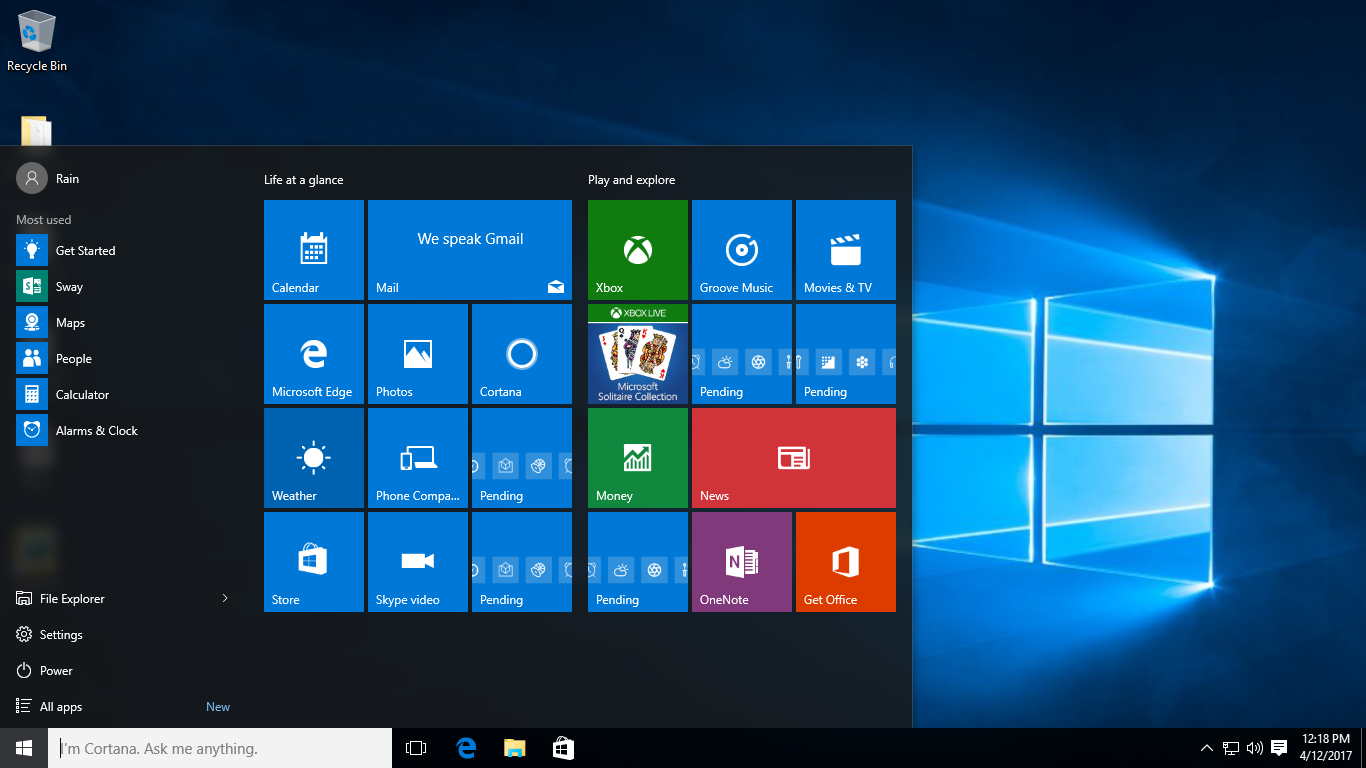Open the volume tray icon
Viewport: 1366px width, 768px height.
pyautogui.click(x=1254, y=748)
